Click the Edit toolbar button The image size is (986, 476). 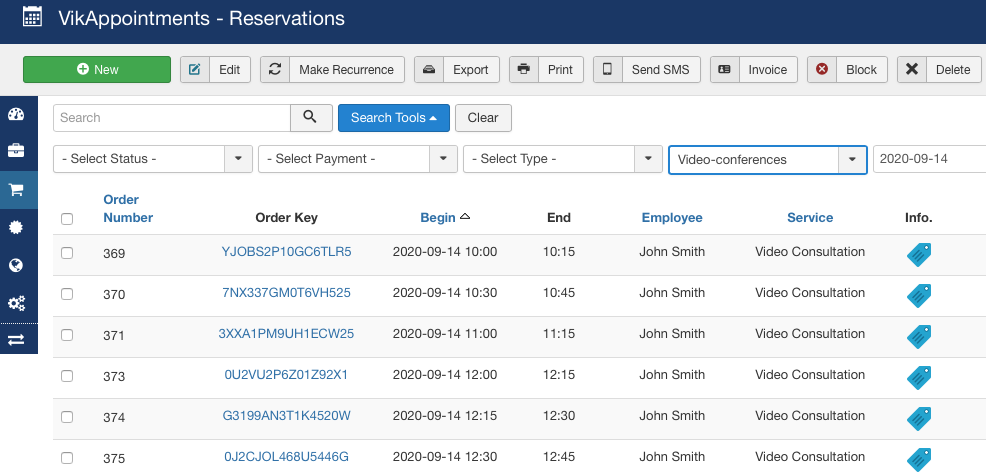coord(216,70)
